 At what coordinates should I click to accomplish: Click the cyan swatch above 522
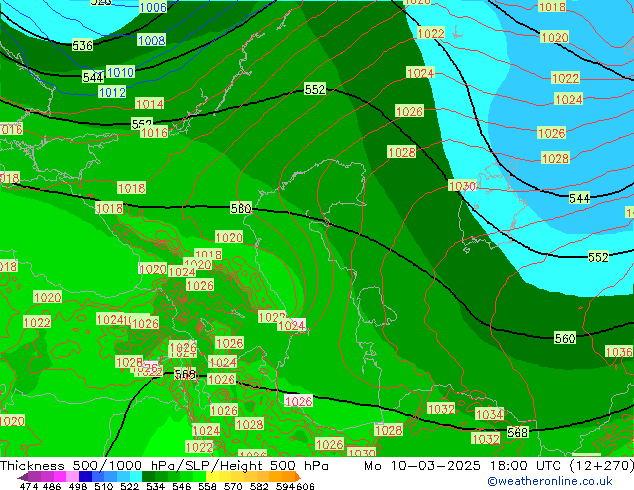pyautogui.click(x=136, y=477)
